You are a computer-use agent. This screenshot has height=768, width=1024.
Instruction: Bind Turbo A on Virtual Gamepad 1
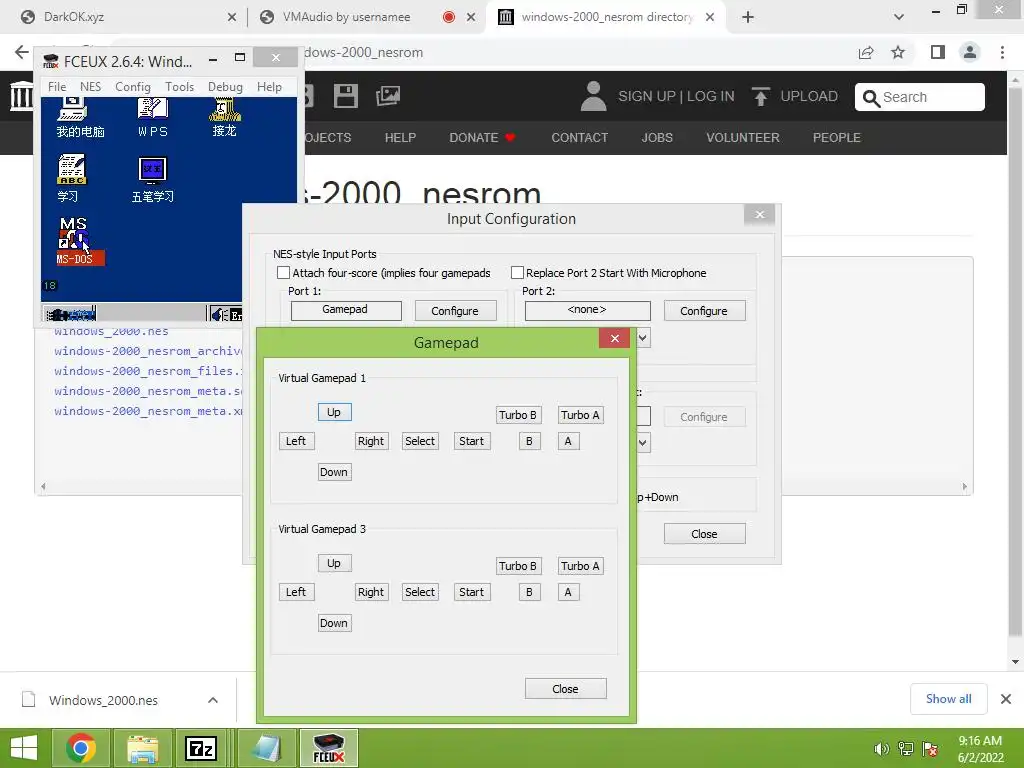pyautogui.click(x=580, y=415)
